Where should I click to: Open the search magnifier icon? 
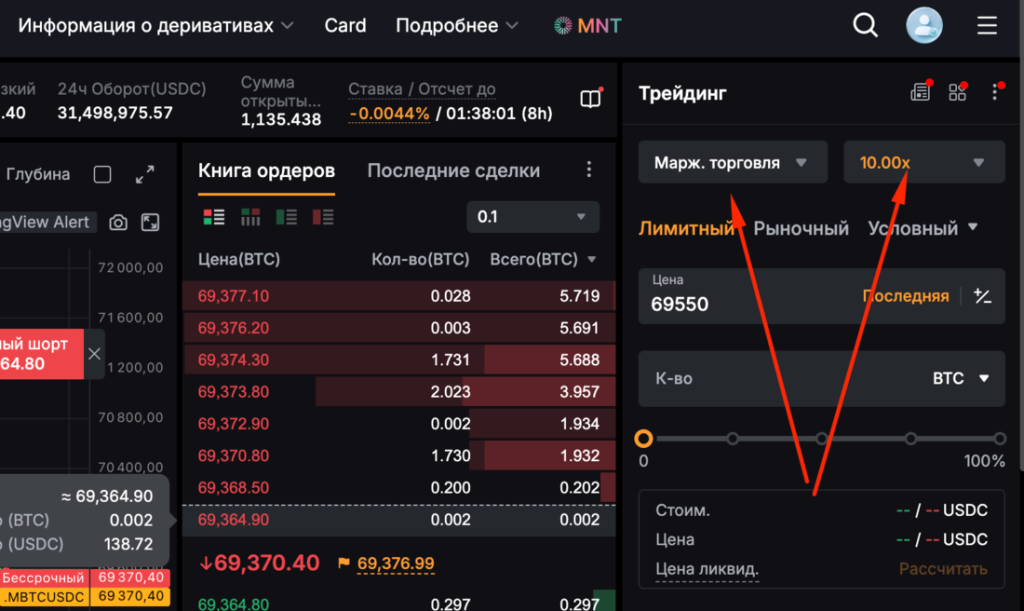coord(865,26)
